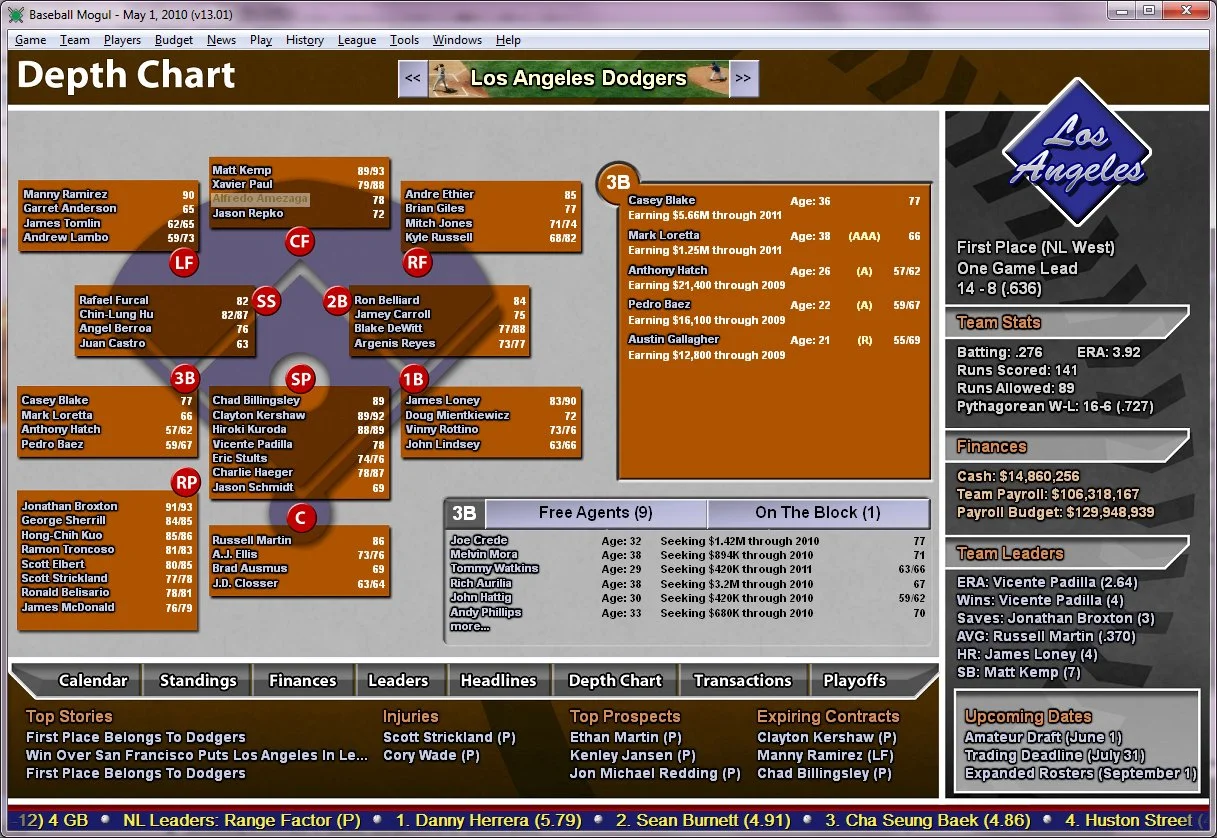Open the League menu
The width and height of the screenshot is (1217, 838).
coord(357,40)
